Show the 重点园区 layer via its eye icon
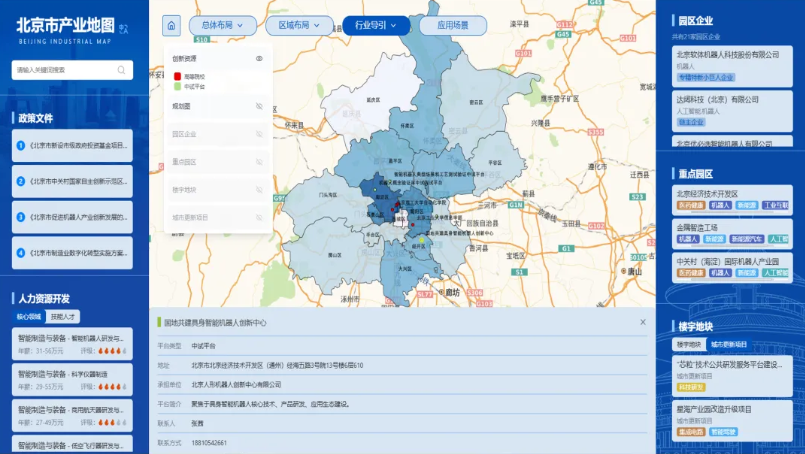 (x=259, y=161)
